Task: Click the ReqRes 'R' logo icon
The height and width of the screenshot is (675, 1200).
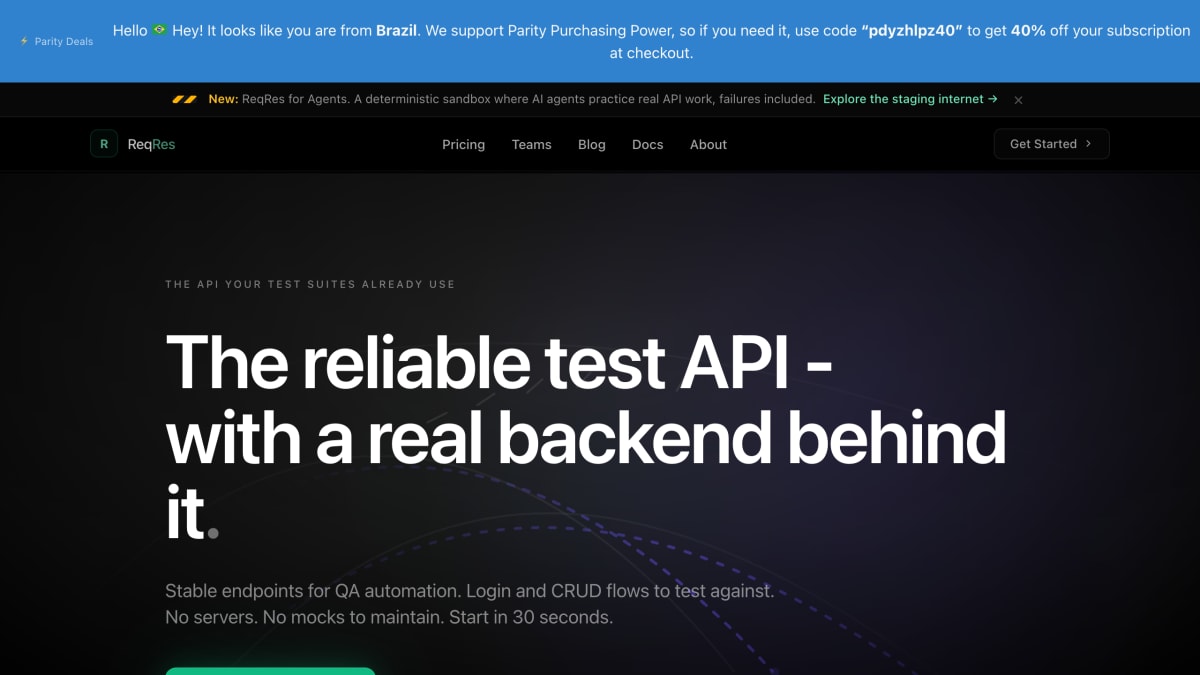Action: 104,144
